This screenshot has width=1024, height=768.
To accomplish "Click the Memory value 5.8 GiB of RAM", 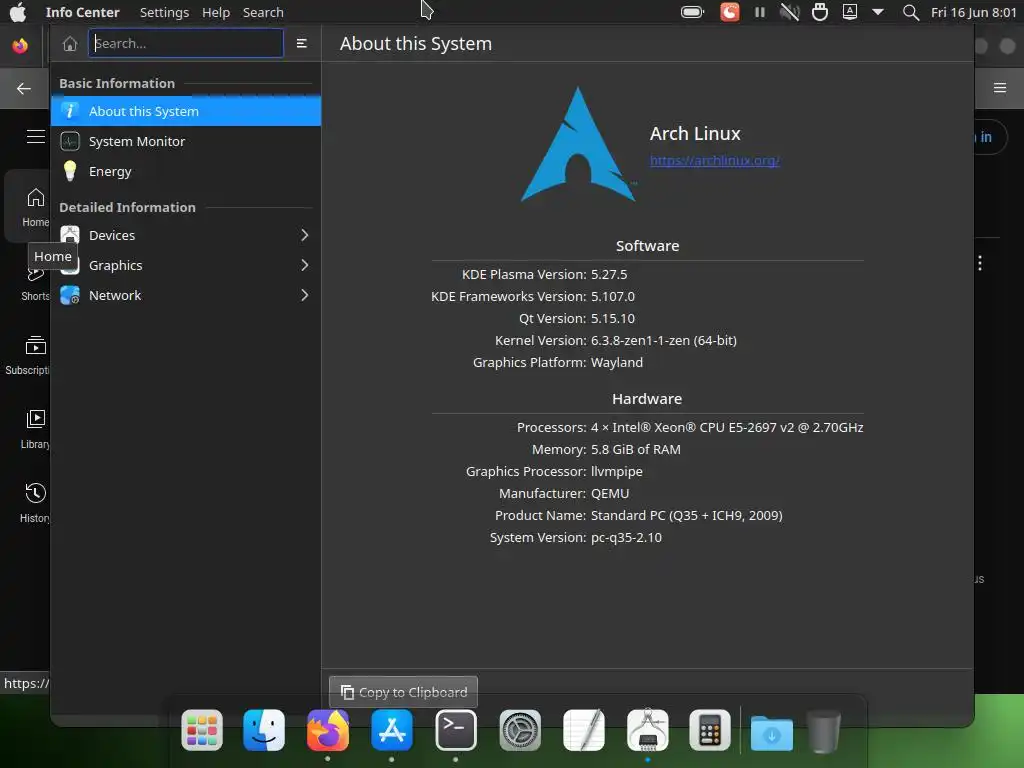I will (635, 449).
